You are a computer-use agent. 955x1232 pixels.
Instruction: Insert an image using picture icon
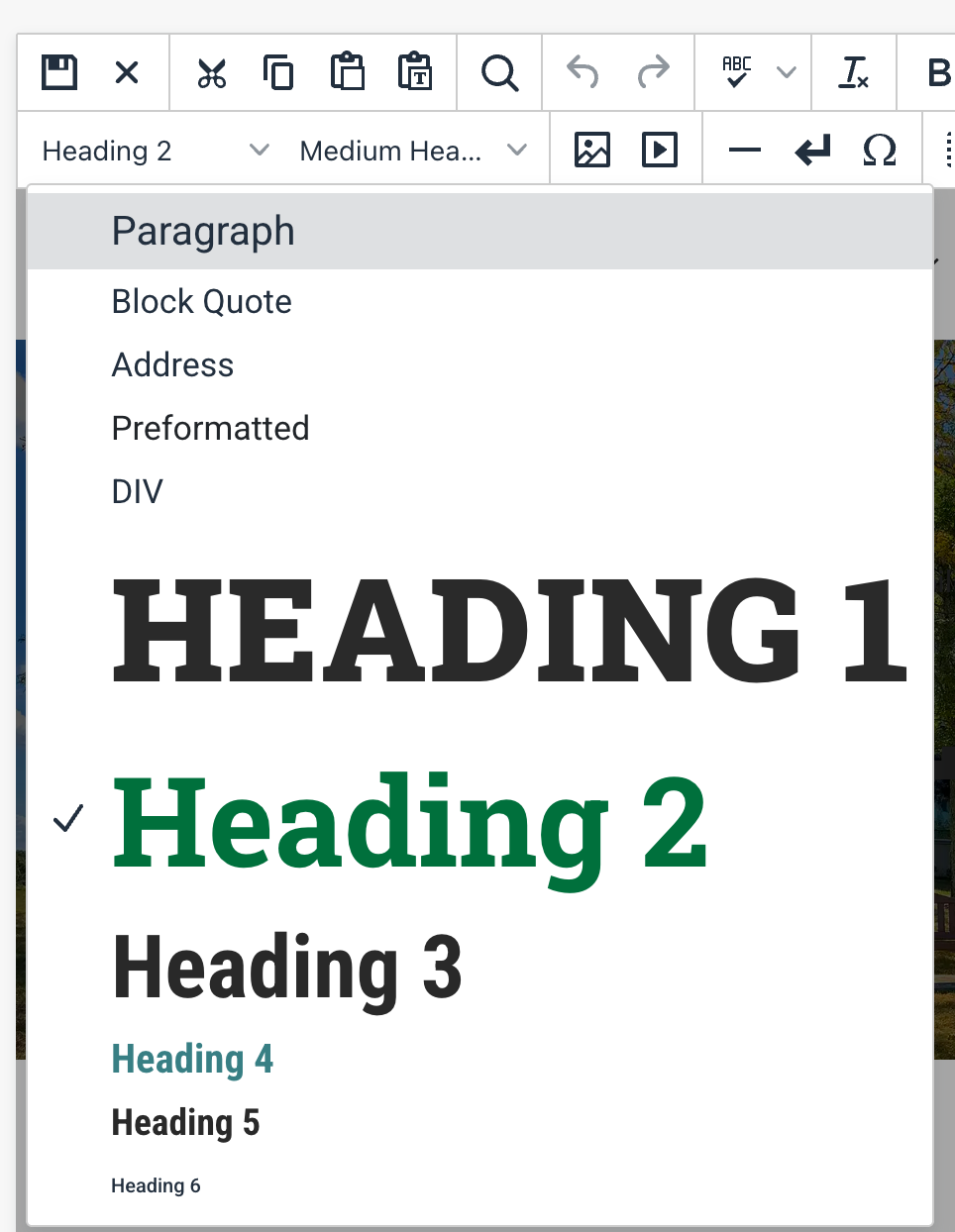click(x=592, y=151)
